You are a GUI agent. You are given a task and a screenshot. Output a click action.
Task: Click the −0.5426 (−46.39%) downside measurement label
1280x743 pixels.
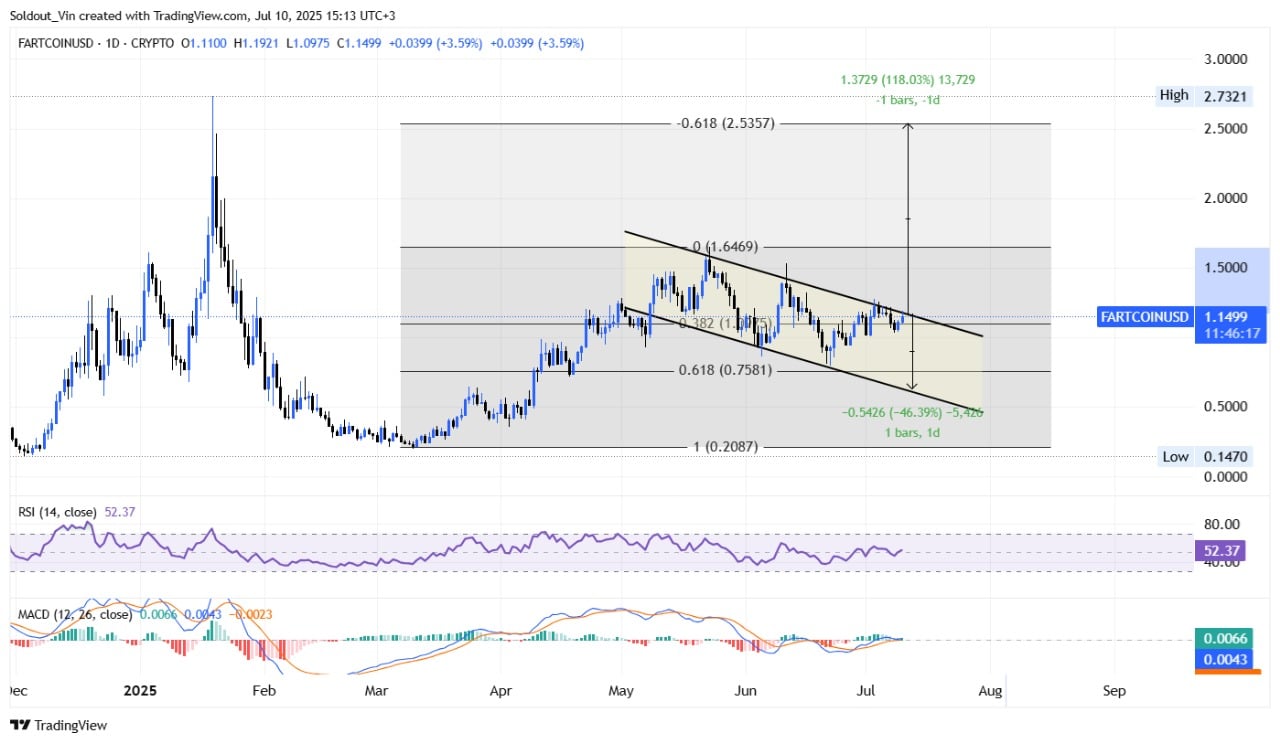(x=911, y=412)
